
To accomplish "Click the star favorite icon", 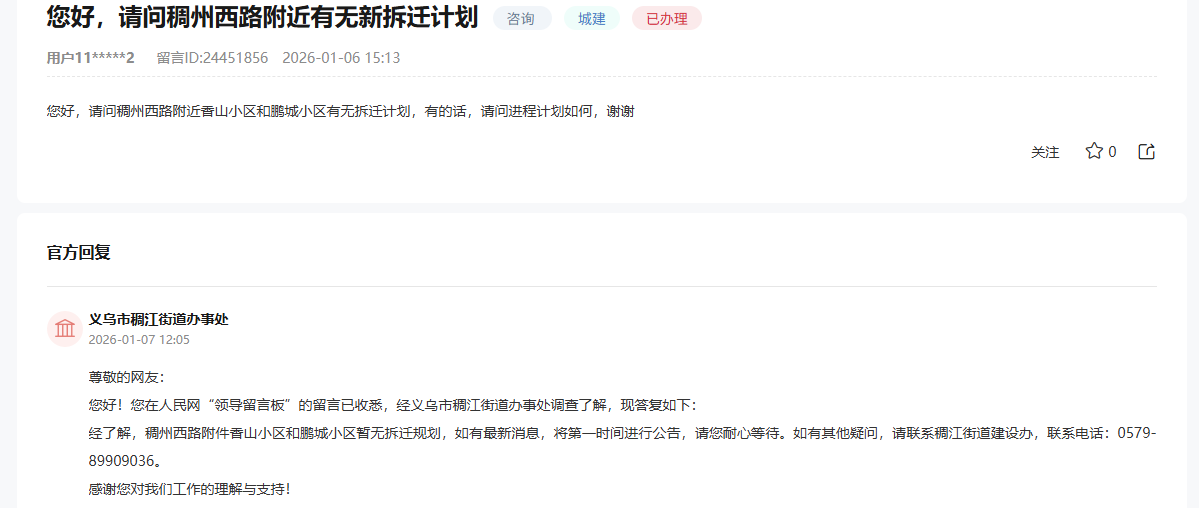I will coord(1094,152).
